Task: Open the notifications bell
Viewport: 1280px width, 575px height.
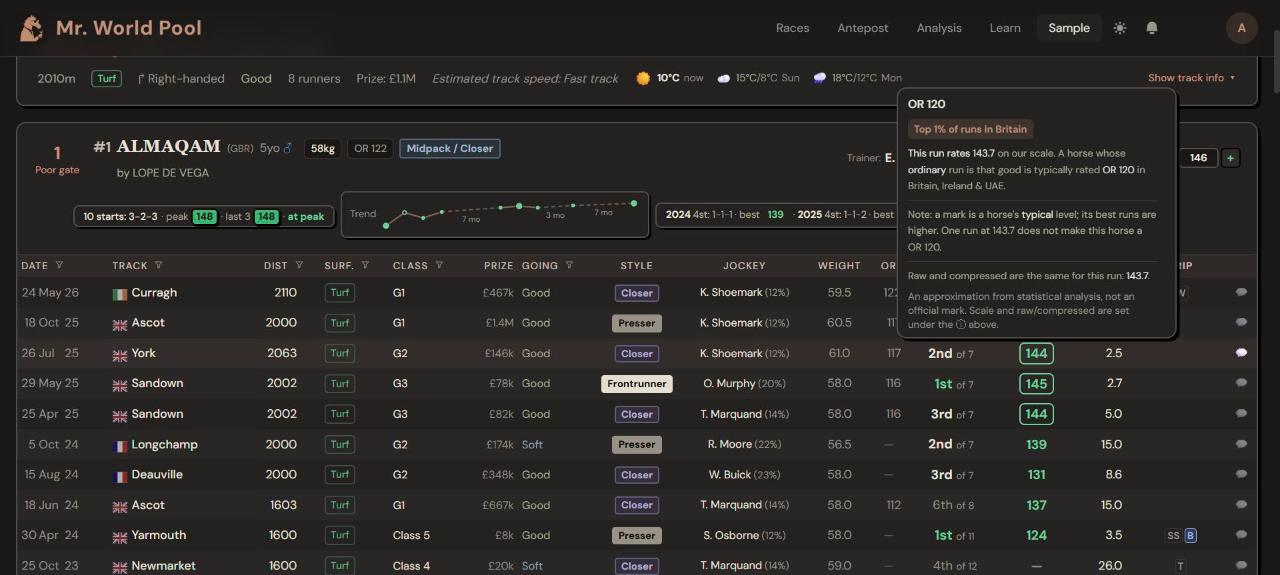Action: tap(1152, 28)
